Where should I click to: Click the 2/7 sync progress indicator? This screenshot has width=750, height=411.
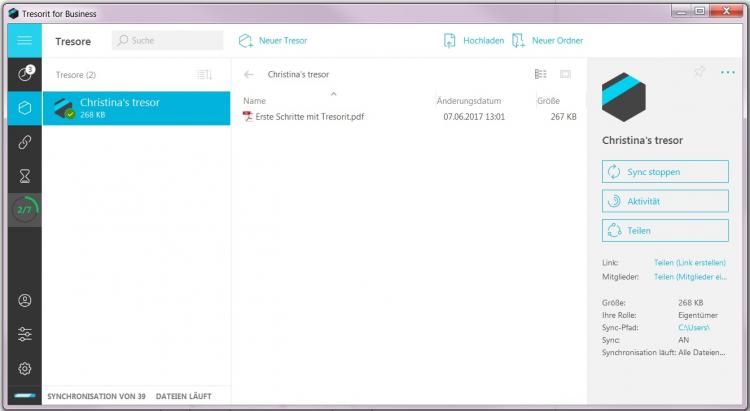[24, 210]
